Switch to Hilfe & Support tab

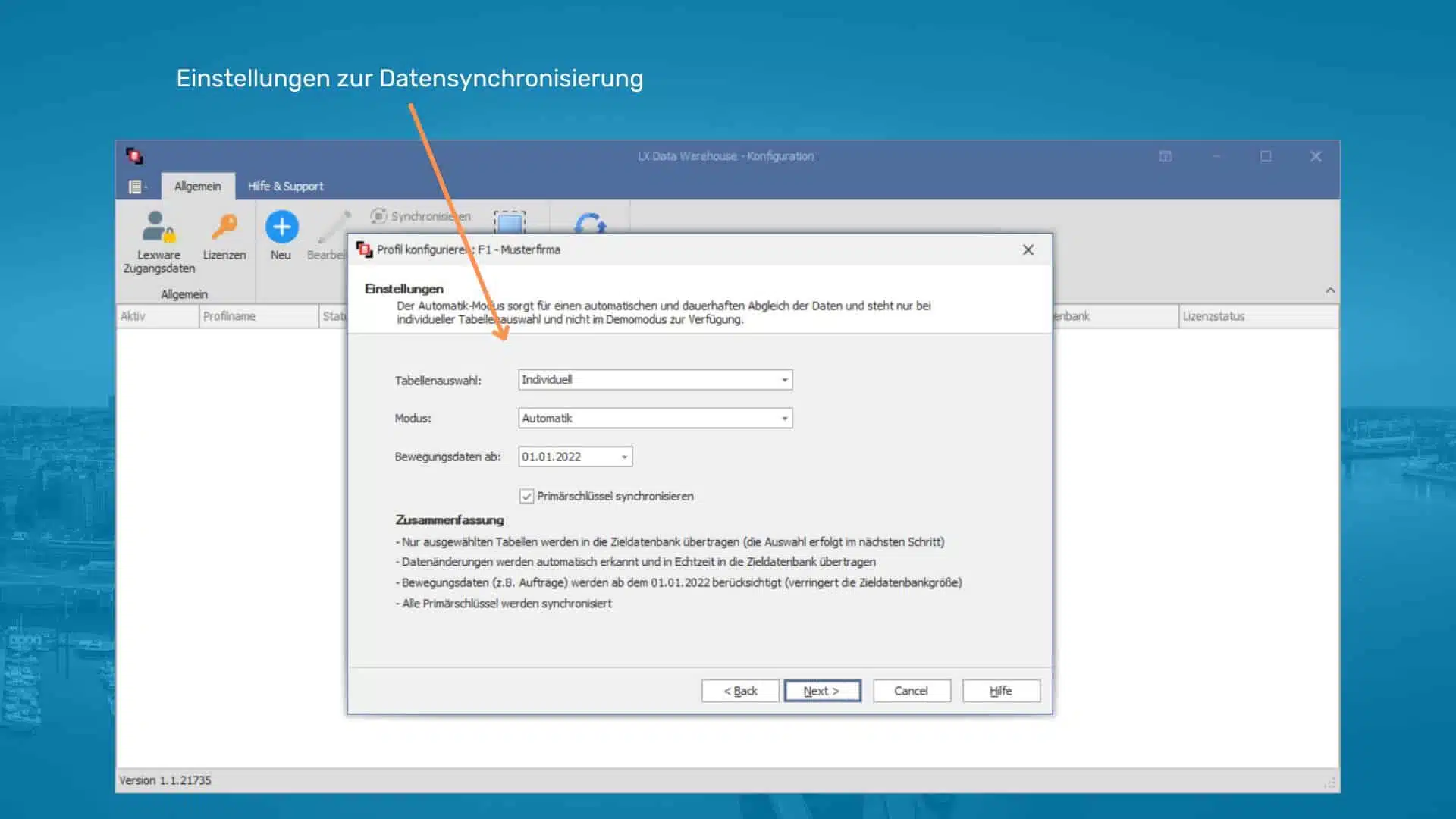coord(285,187)
